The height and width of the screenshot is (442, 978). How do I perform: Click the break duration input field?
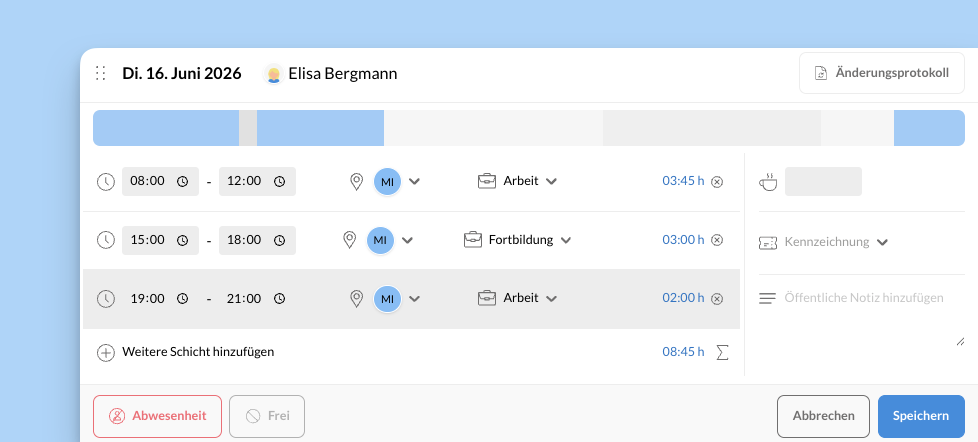pyautogui.click(x=823, y=181)
